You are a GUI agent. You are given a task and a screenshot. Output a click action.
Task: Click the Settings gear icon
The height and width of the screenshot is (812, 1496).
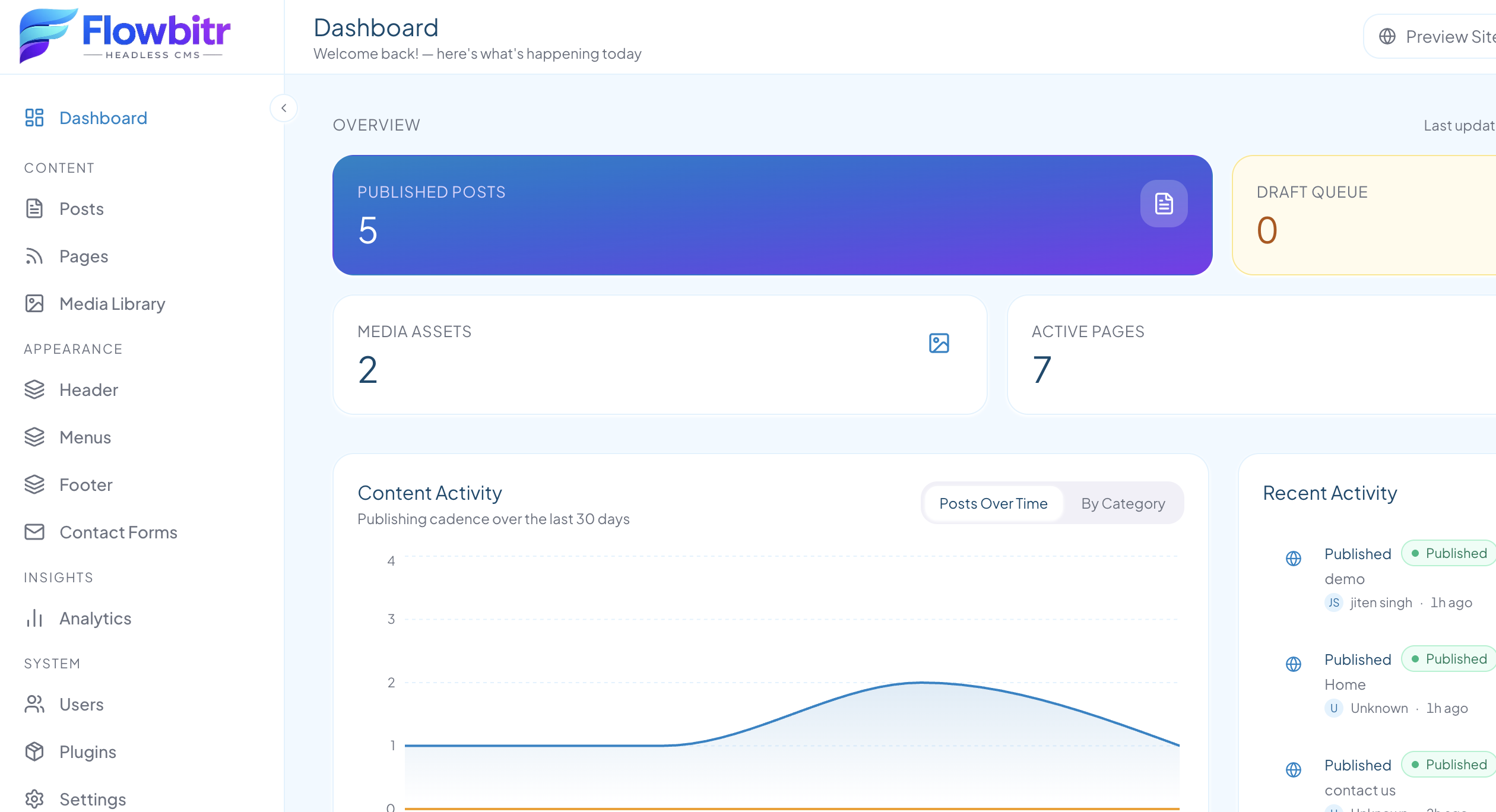point(34,799)
